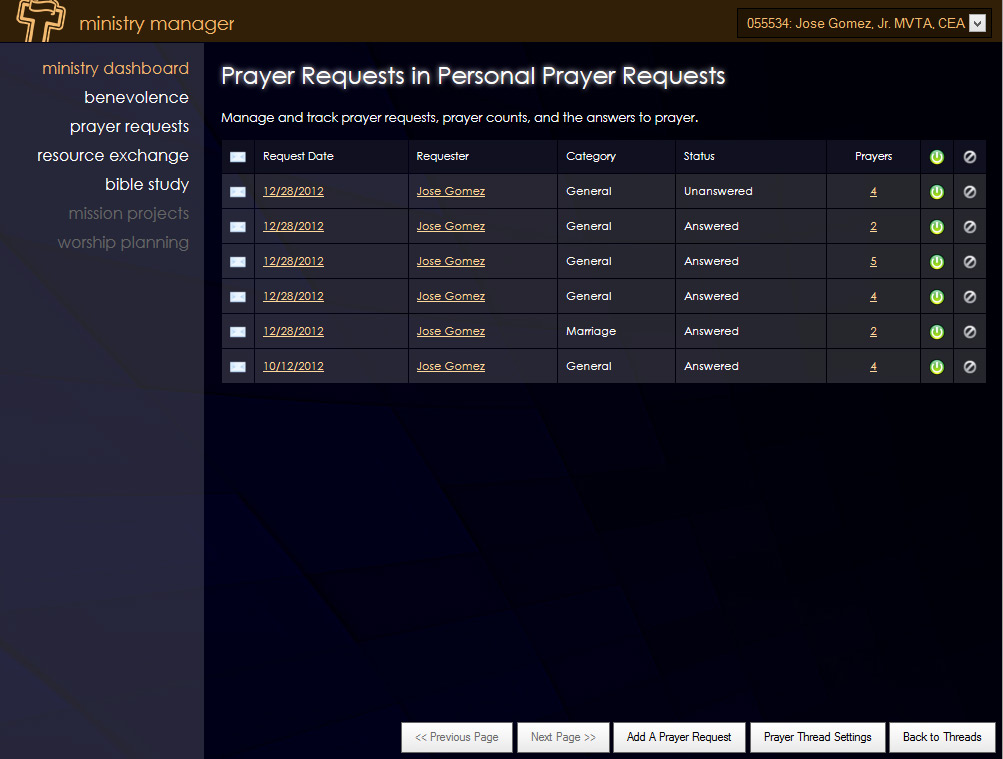Click block icon in Marriage request row
The height and width of the screenshot is (759, 1003).
[x=969, y=332]
